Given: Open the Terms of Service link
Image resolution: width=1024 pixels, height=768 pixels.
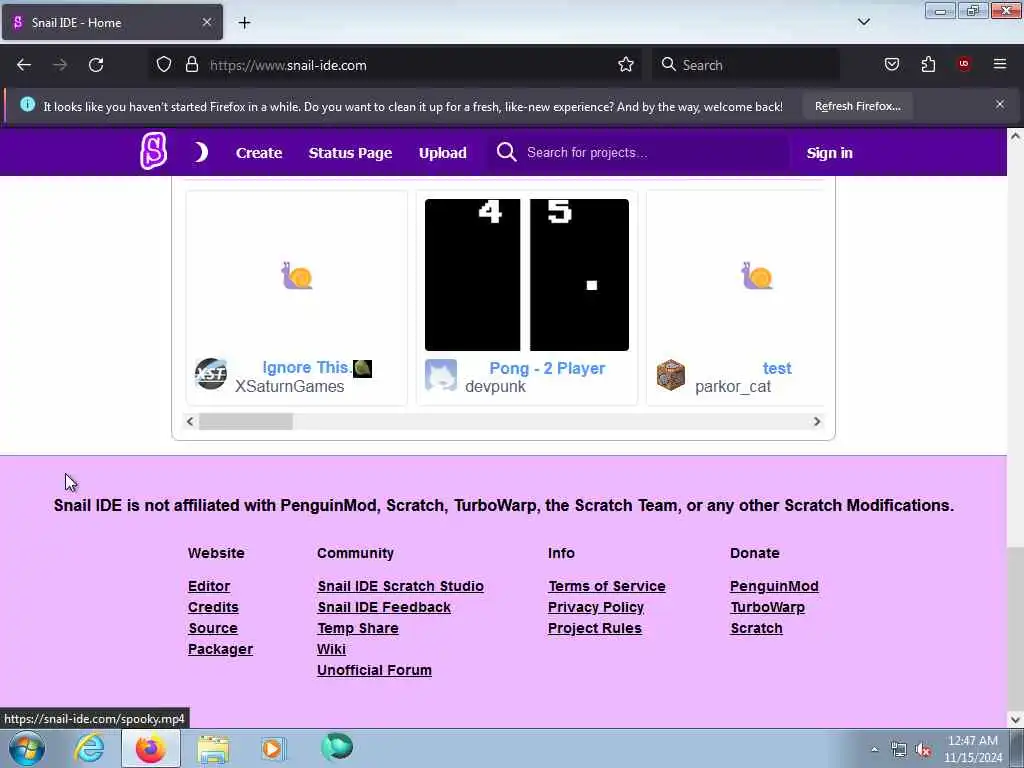Looking at the screenshot, I should click(607, 586).
